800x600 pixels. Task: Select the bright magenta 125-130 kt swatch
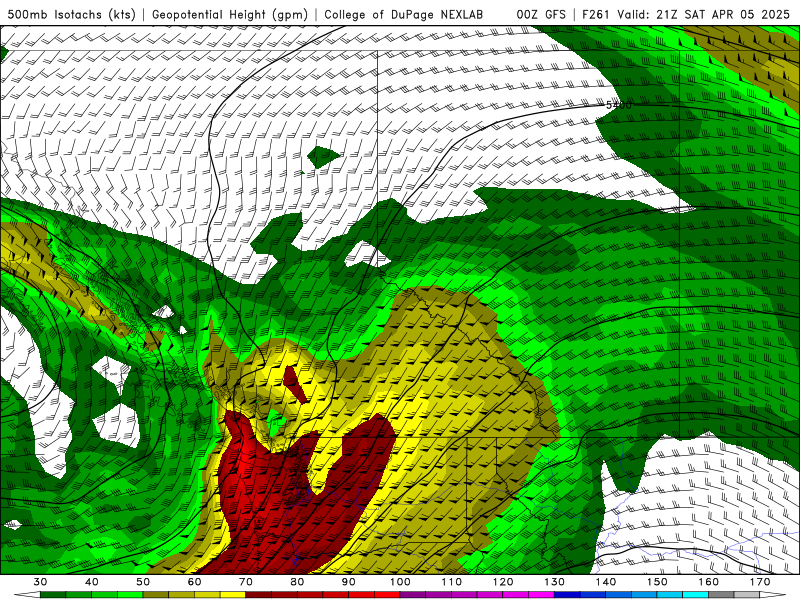tap(541, 595)
